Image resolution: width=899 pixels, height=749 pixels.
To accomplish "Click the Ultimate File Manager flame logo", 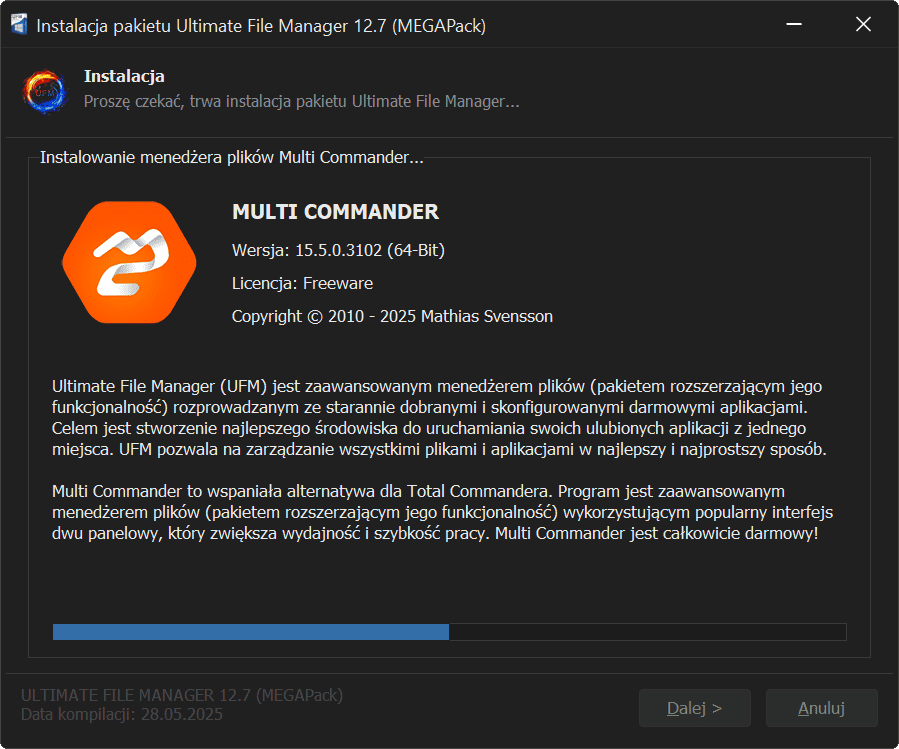I will 44,89.
